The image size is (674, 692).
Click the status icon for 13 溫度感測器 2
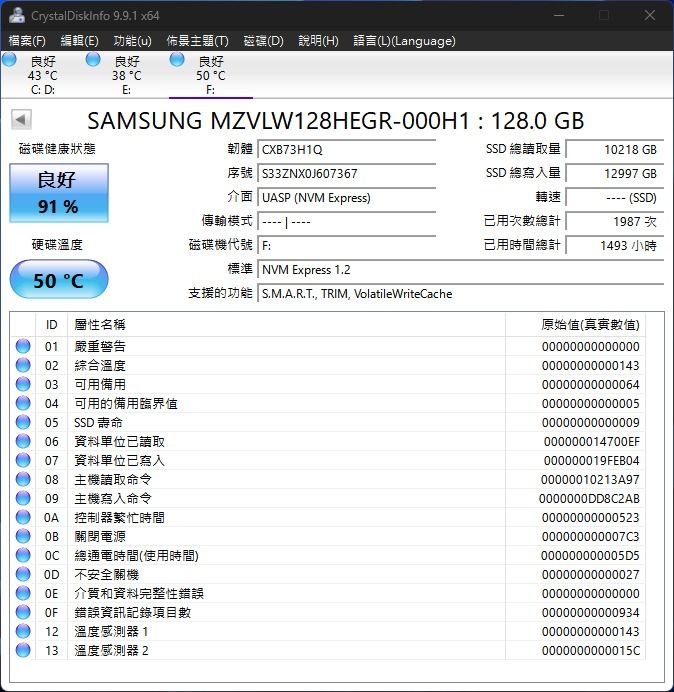(x=23, y=650)
